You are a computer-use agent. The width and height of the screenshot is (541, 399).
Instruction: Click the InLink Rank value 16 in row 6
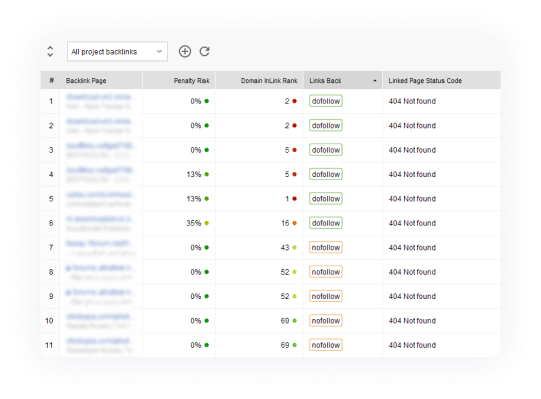coord(285,223)
